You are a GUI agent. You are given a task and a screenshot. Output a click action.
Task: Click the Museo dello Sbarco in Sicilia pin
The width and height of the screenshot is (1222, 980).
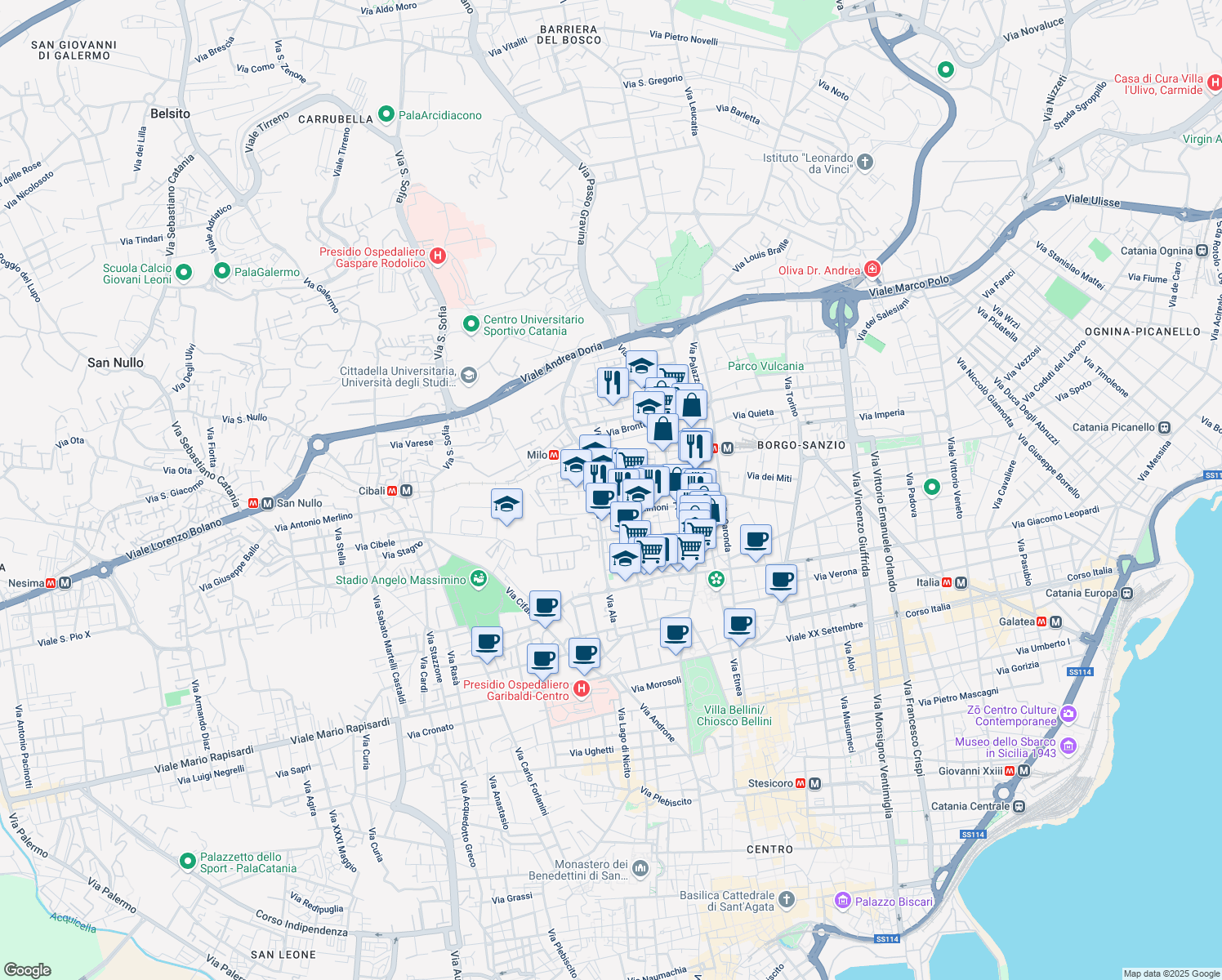(1068, 746)
